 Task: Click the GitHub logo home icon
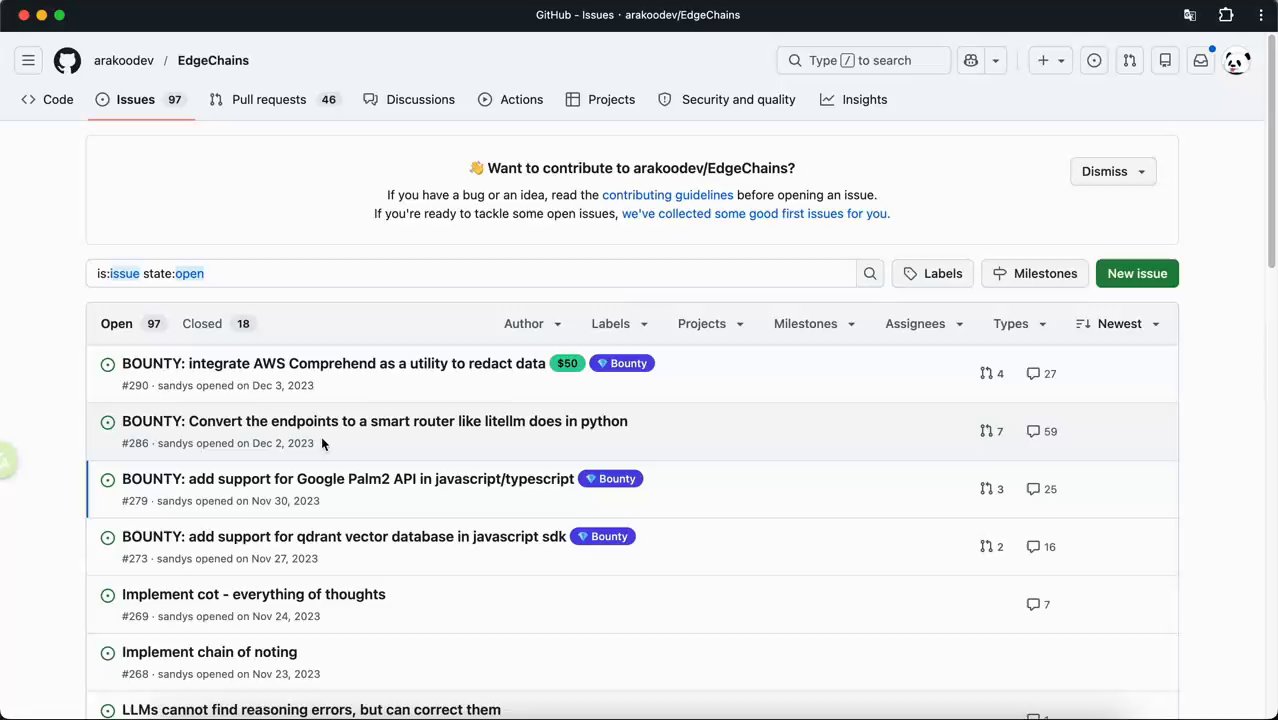[x=67, y=60]
